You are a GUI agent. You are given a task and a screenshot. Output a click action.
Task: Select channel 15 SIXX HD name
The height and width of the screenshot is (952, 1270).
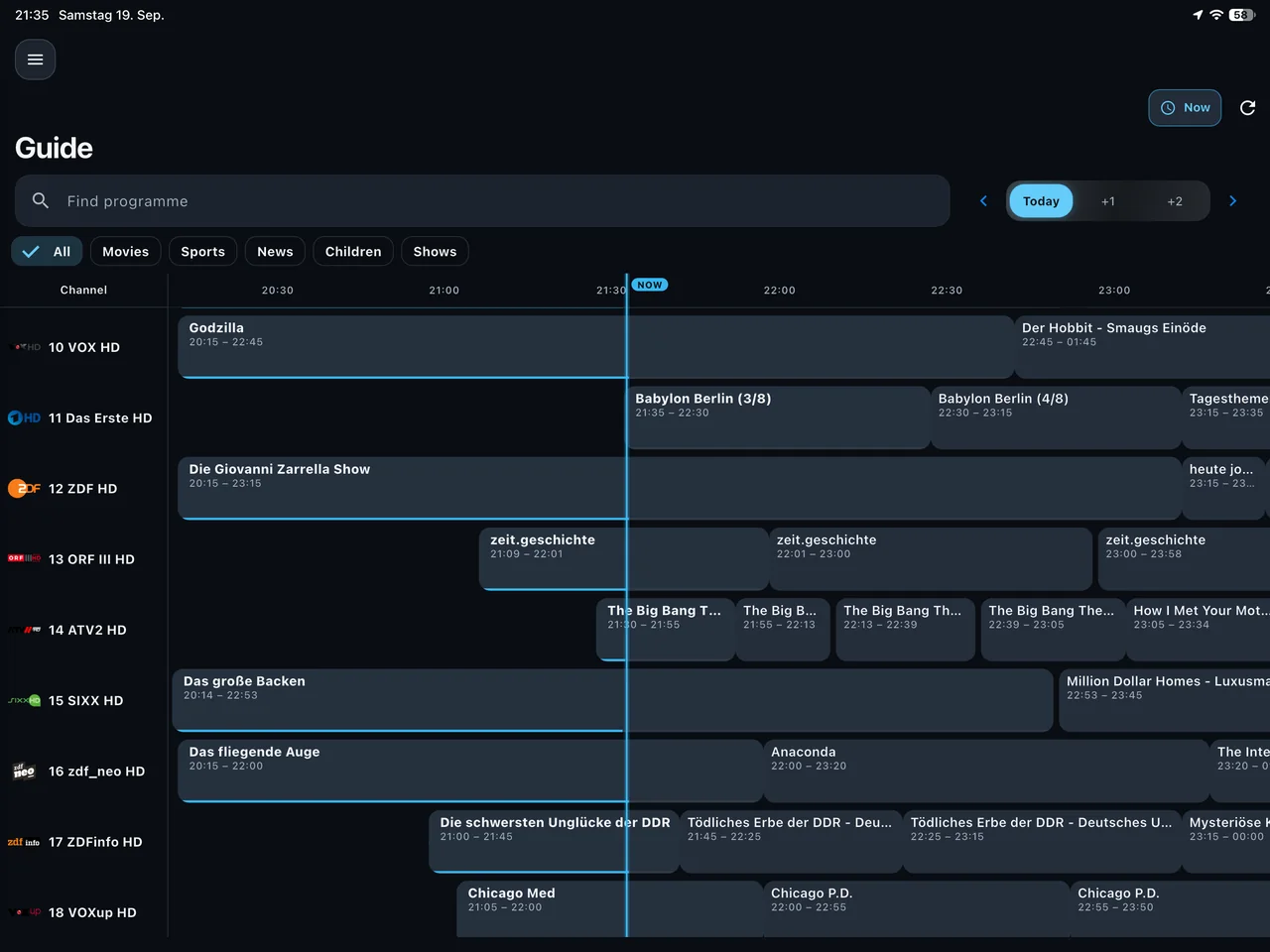point(86,700)
